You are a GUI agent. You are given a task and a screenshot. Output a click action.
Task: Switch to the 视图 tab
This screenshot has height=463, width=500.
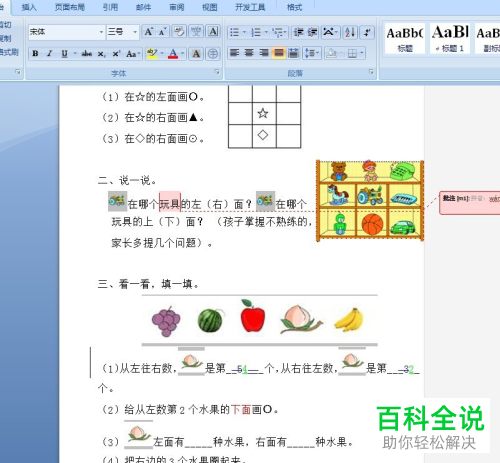click(x=210, y=7)
